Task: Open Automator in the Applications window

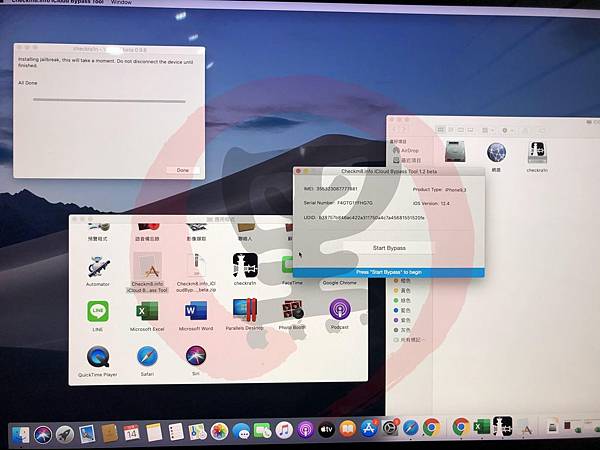Action: [98, 267]
